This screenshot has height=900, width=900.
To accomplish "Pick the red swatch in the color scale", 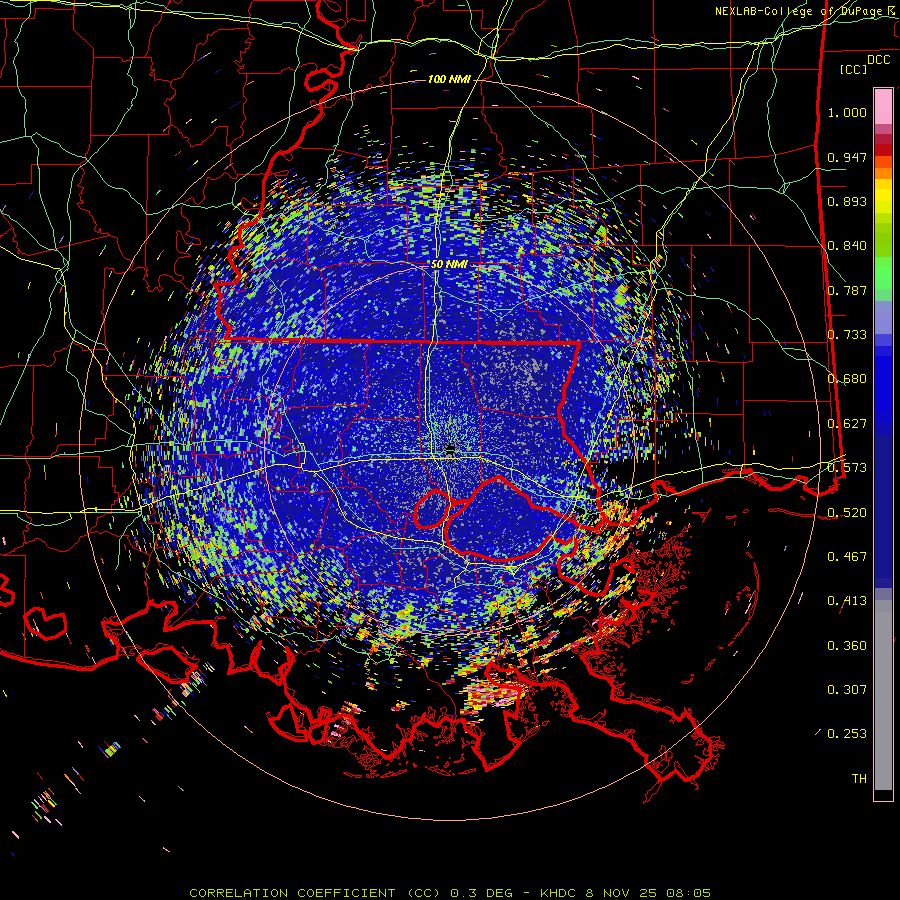I will click(x=883, y=149).
